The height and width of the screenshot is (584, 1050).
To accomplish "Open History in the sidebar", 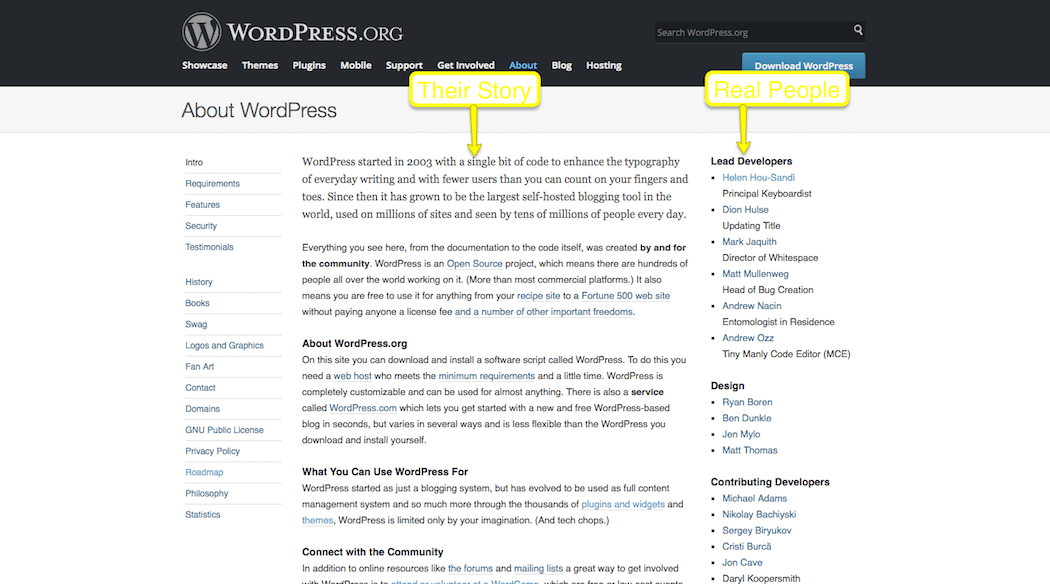I will click(199, 282).
